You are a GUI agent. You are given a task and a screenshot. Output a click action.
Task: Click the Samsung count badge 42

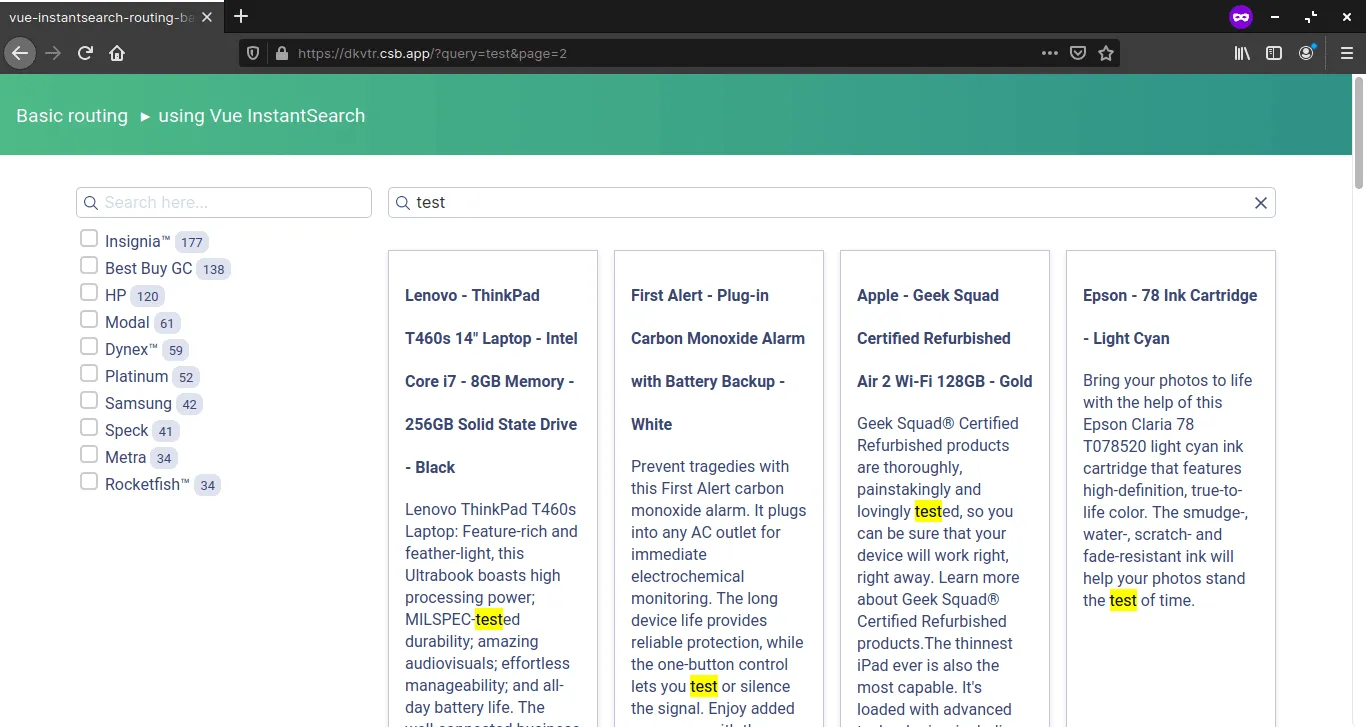189,404
